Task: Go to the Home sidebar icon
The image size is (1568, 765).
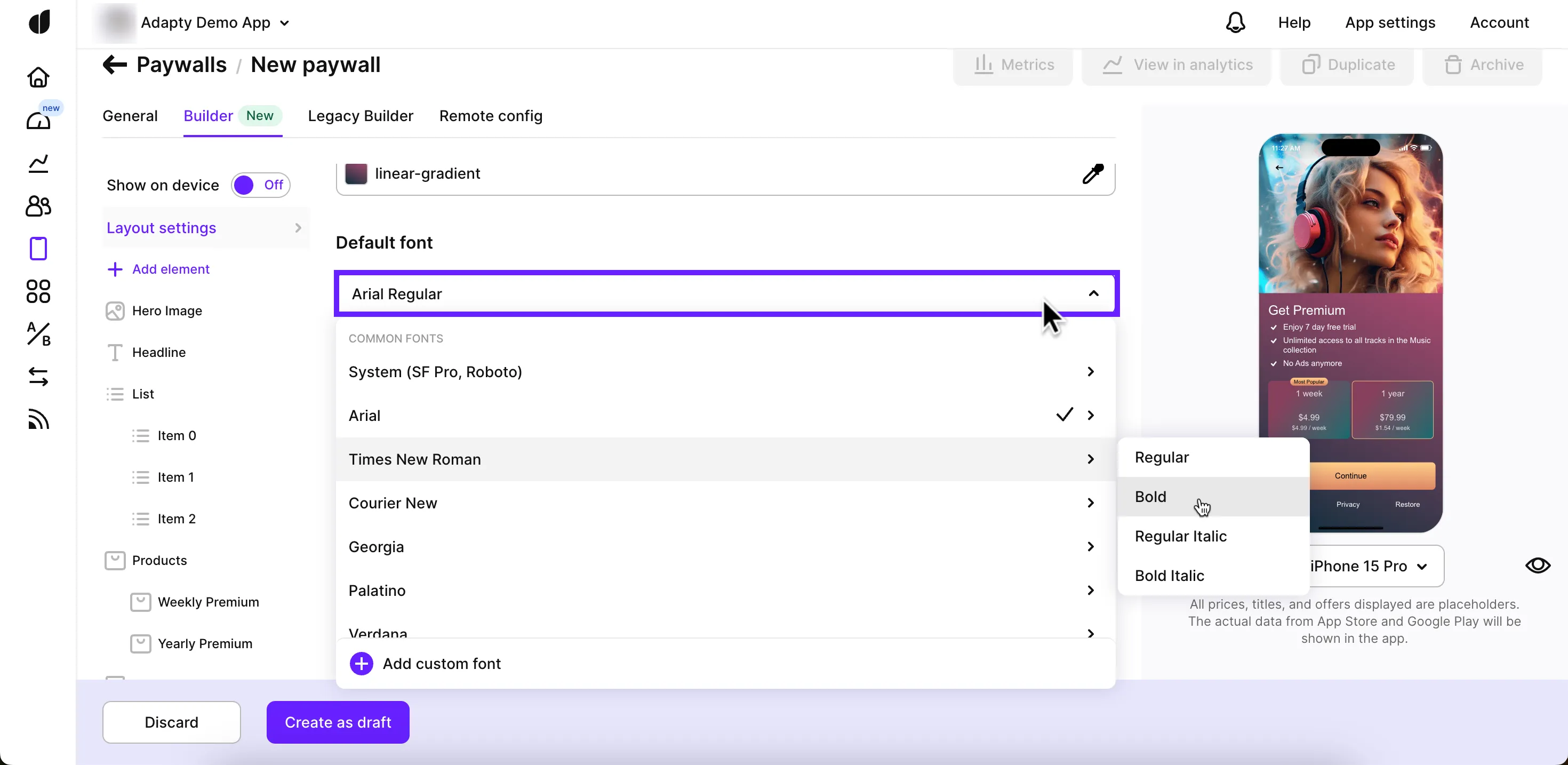Action: 38,77
